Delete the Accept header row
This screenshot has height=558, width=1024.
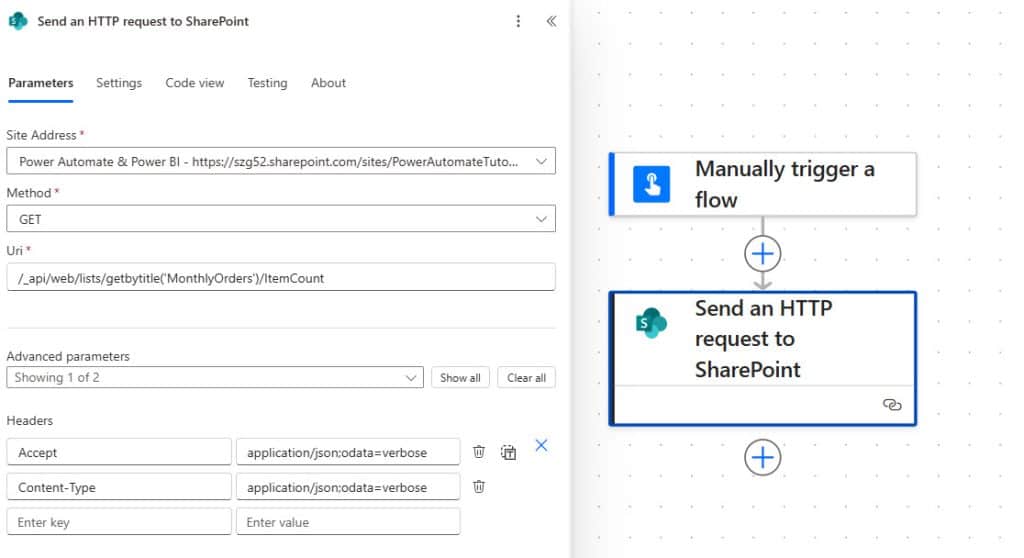click(x=479, y=451)
